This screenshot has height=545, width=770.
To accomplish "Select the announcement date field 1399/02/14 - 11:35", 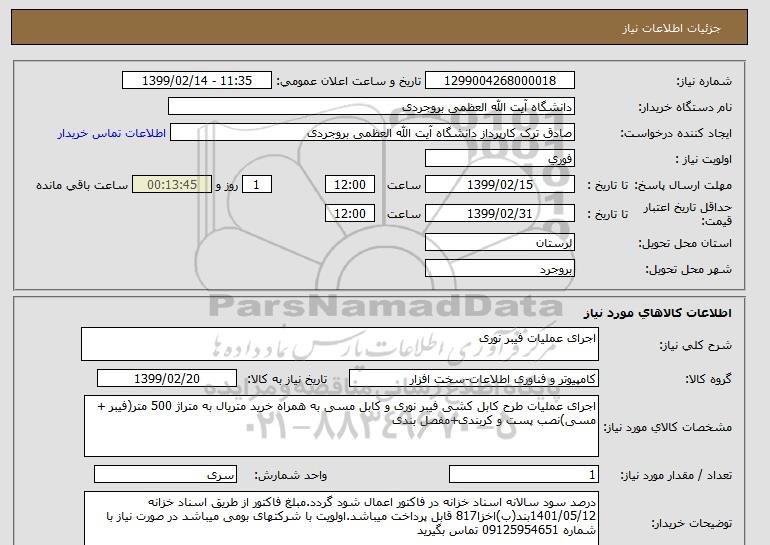I will click(197, 81).
